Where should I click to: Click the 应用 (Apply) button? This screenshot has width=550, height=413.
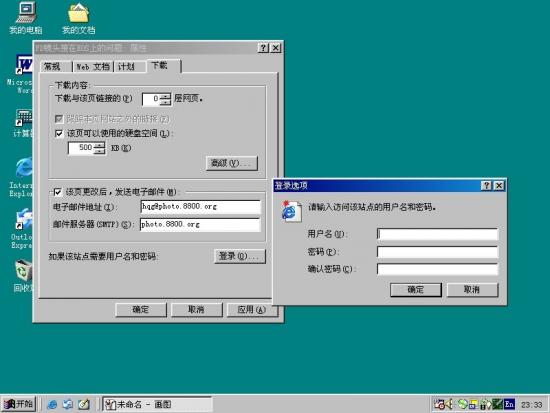[x=252, y=310]
